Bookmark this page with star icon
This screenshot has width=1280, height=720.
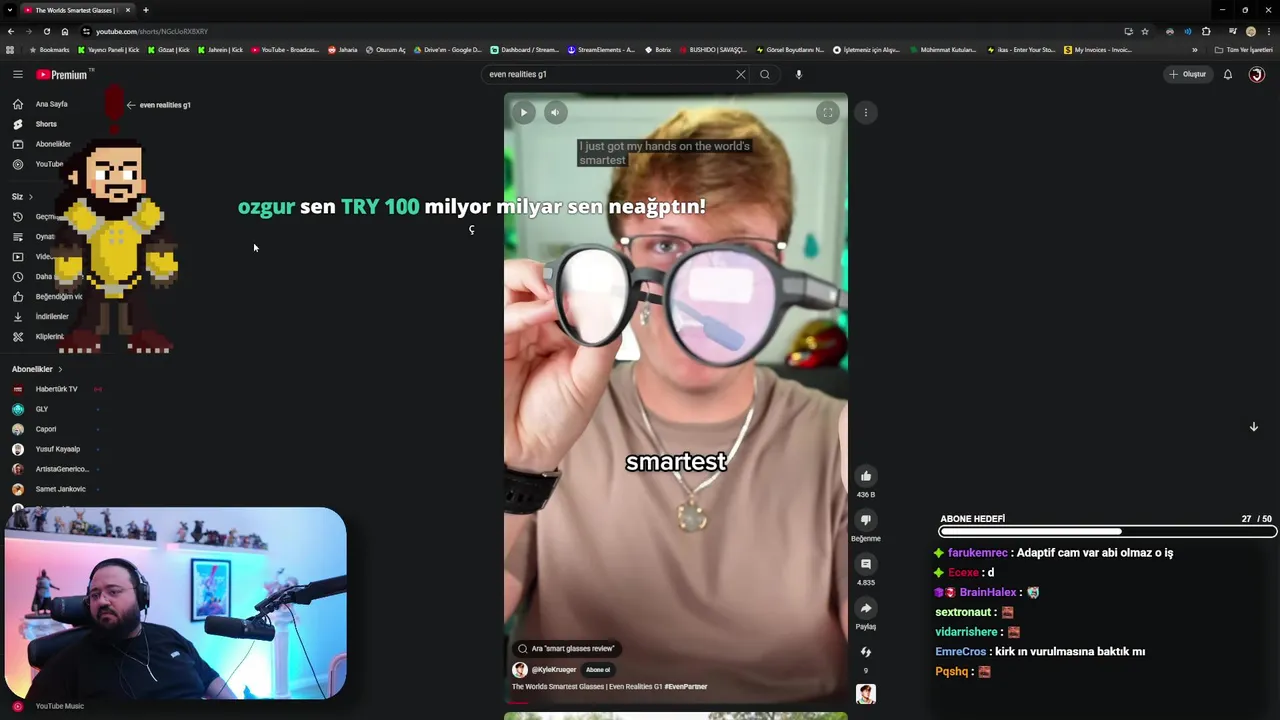(x=1145, y=31)
